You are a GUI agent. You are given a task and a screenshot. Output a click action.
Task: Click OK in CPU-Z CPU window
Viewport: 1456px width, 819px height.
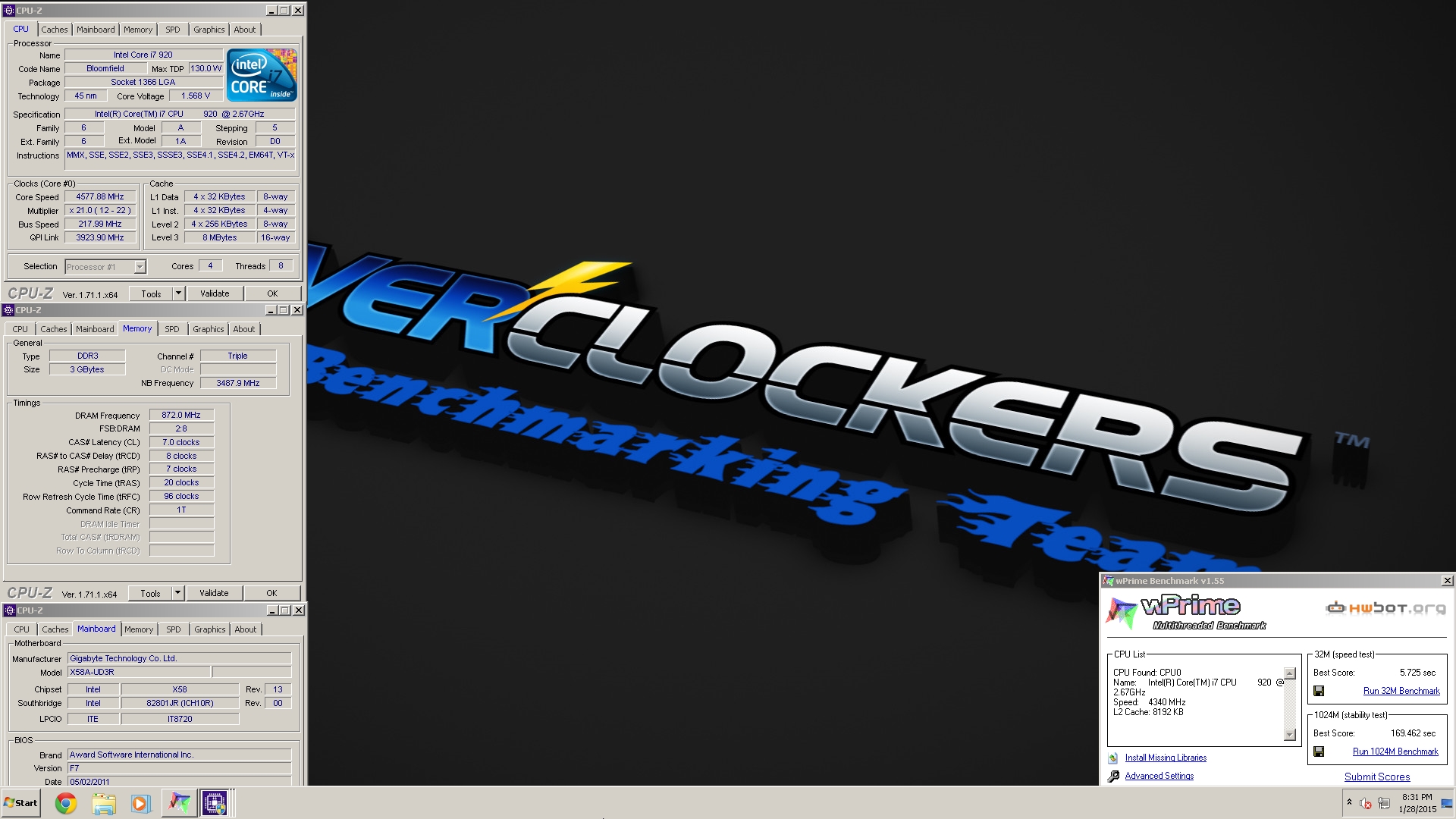[x=272, y=293]
